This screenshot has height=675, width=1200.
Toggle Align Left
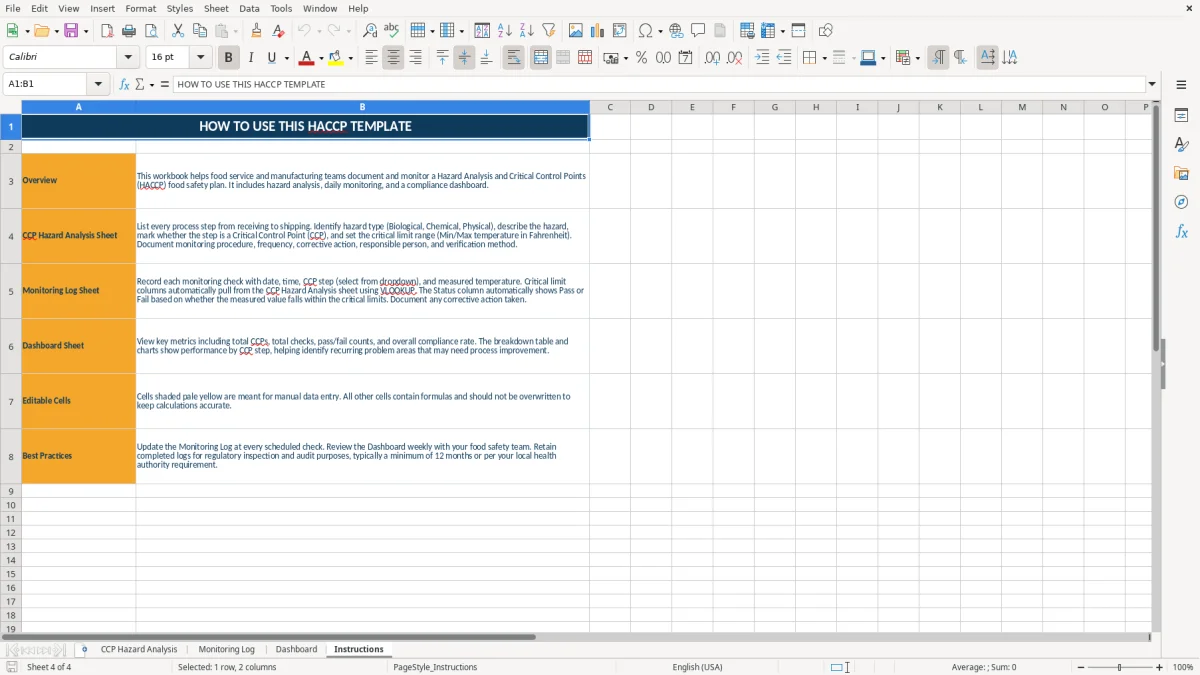(x=371, y=58)
